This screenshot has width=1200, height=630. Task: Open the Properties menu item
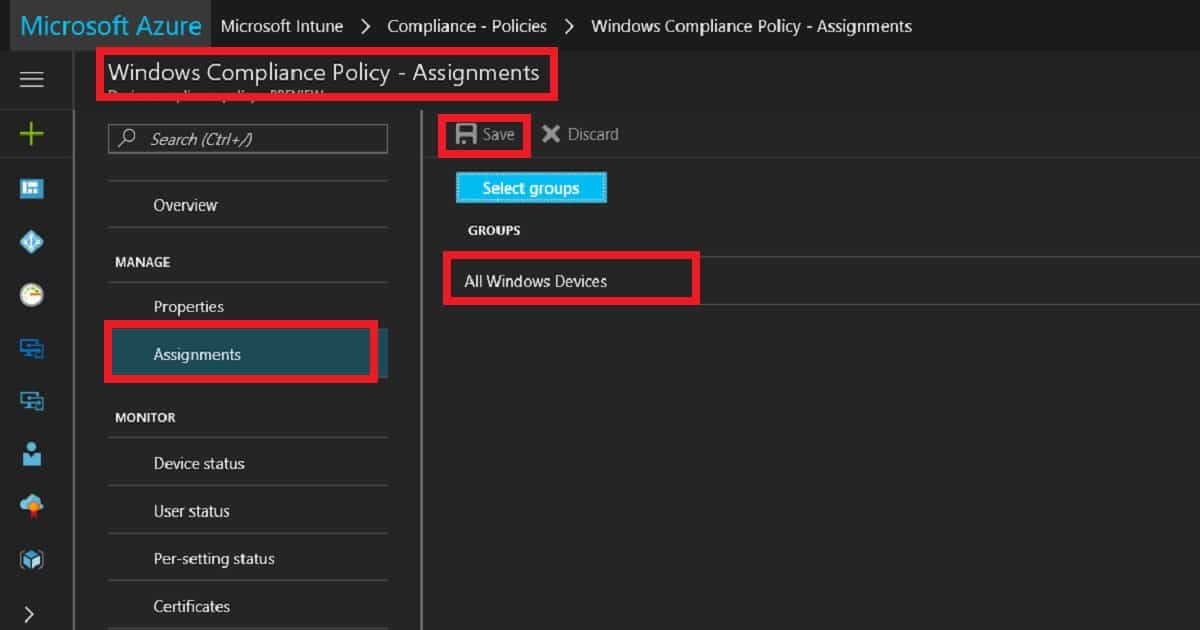click(x=188, y=307)
